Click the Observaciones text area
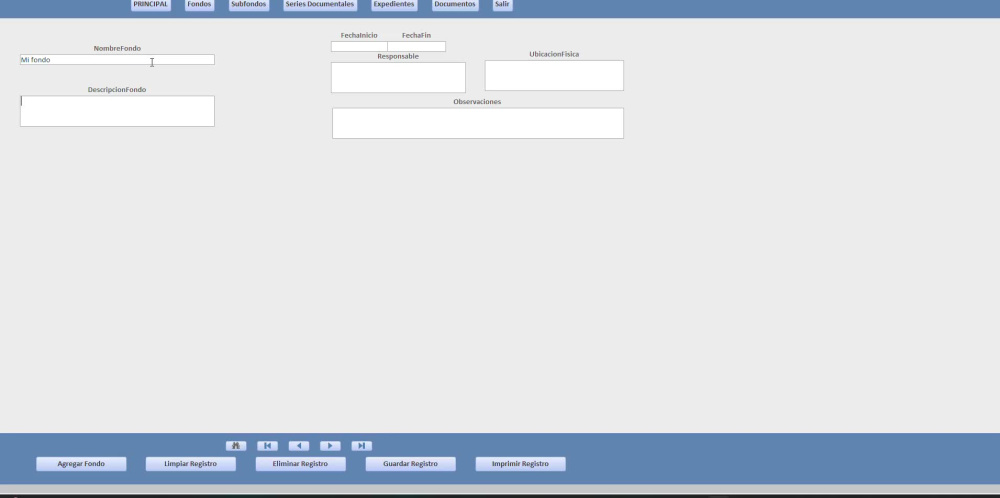Screen dimensions: 1000x498 (478, 123)
